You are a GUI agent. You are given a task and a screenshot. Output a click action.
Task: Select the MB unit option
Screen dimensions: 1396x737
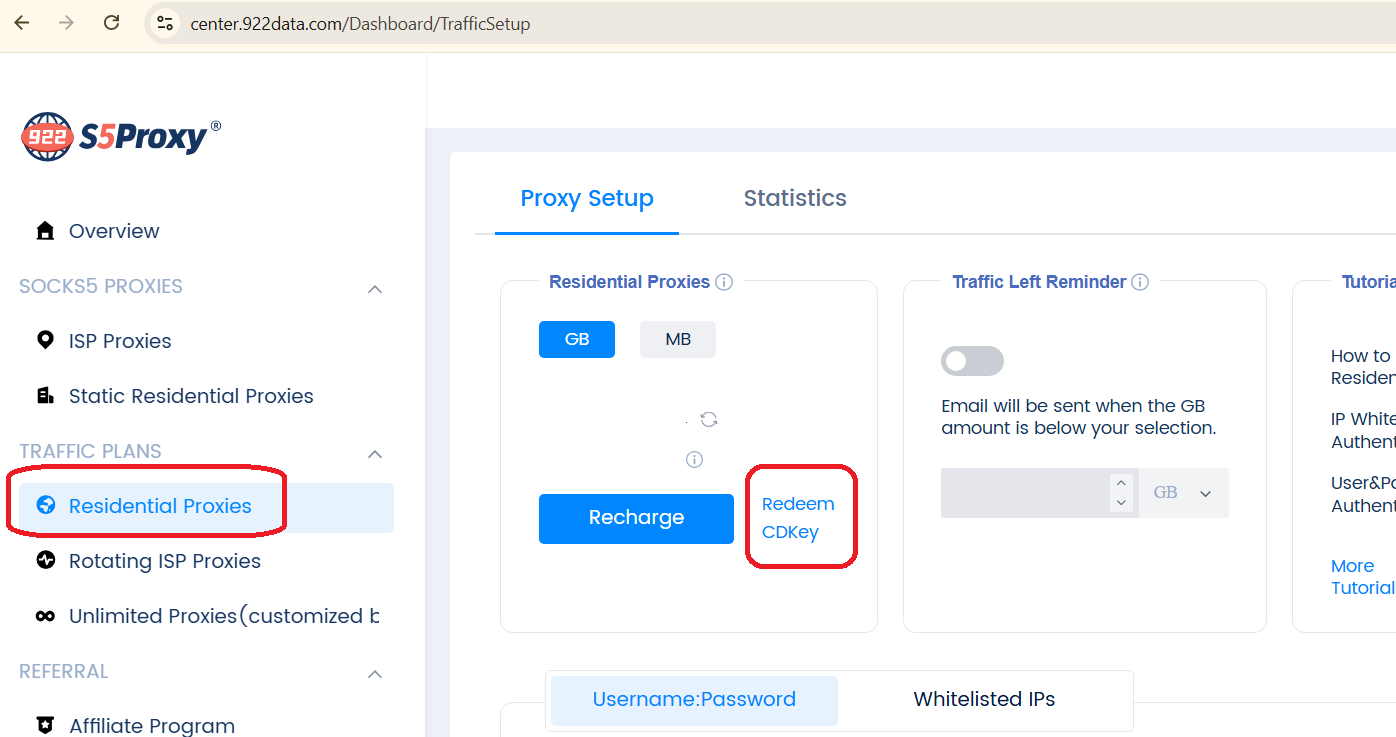[x=678, y=339]
